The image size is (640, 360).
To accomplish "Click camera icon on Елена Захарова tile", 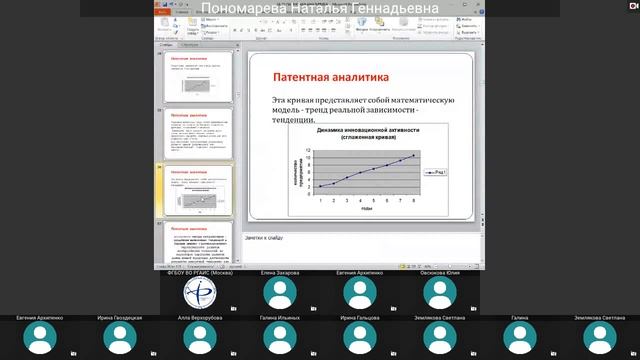I will point(313,309).
